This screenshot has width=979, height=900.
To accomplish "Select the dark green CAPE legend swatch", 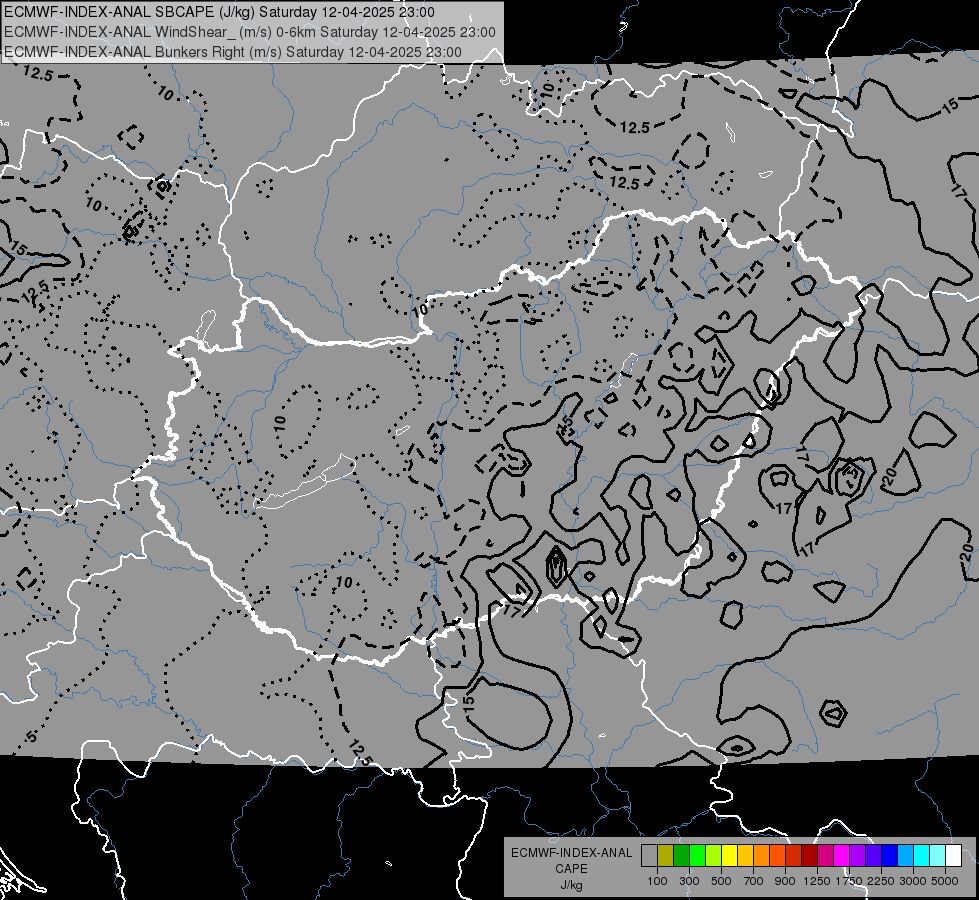I will click(681, 856).
